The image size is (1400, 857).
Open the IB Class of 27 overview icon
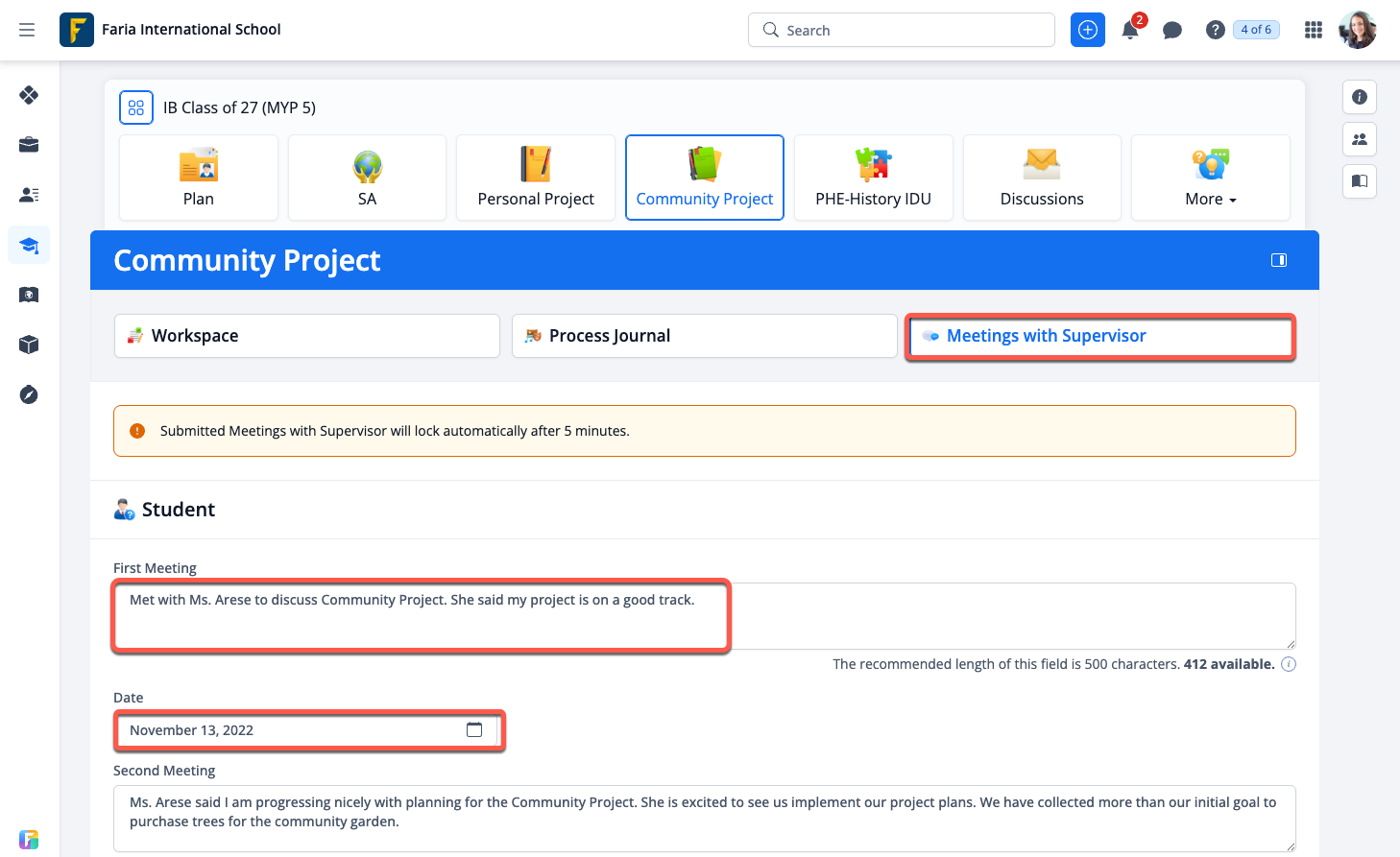click(136, 107)
